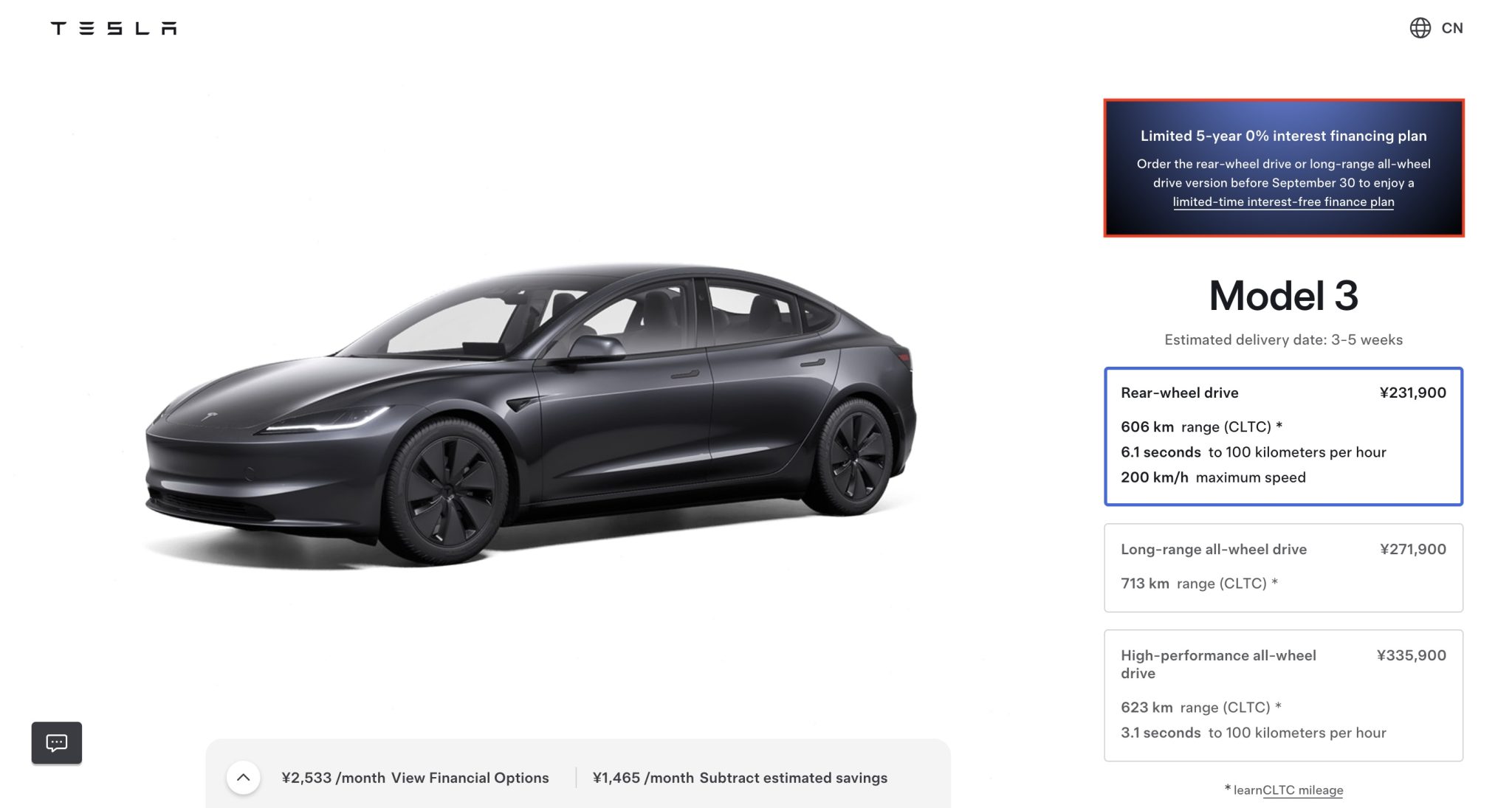Click the CN language label

pyautogui.click(x=1451, y=28)
